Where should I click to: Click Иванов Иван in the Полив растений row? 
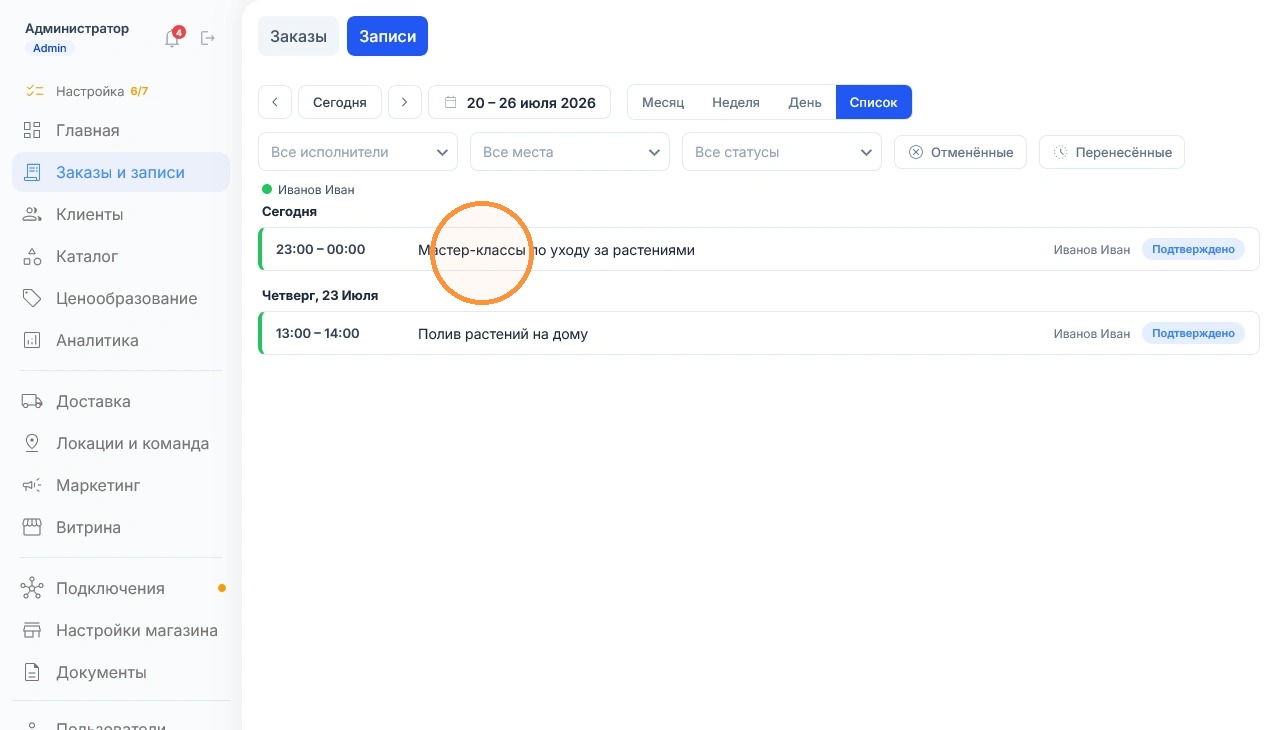point(1092,334)
